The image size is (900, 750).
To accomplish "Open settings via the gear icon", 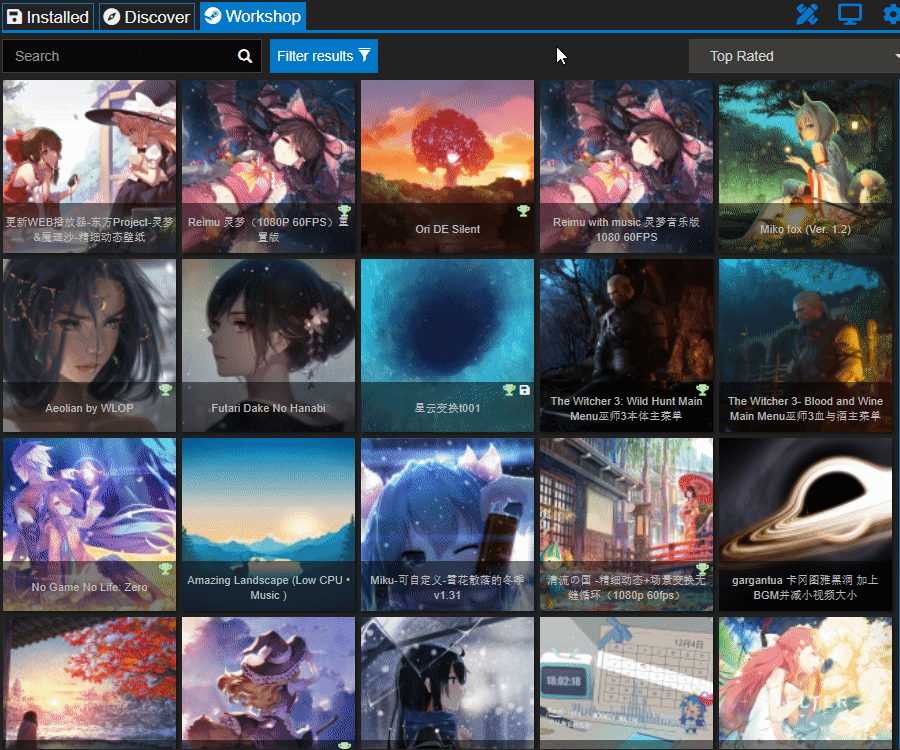I will pyautogui.click(x=891, y=15).
